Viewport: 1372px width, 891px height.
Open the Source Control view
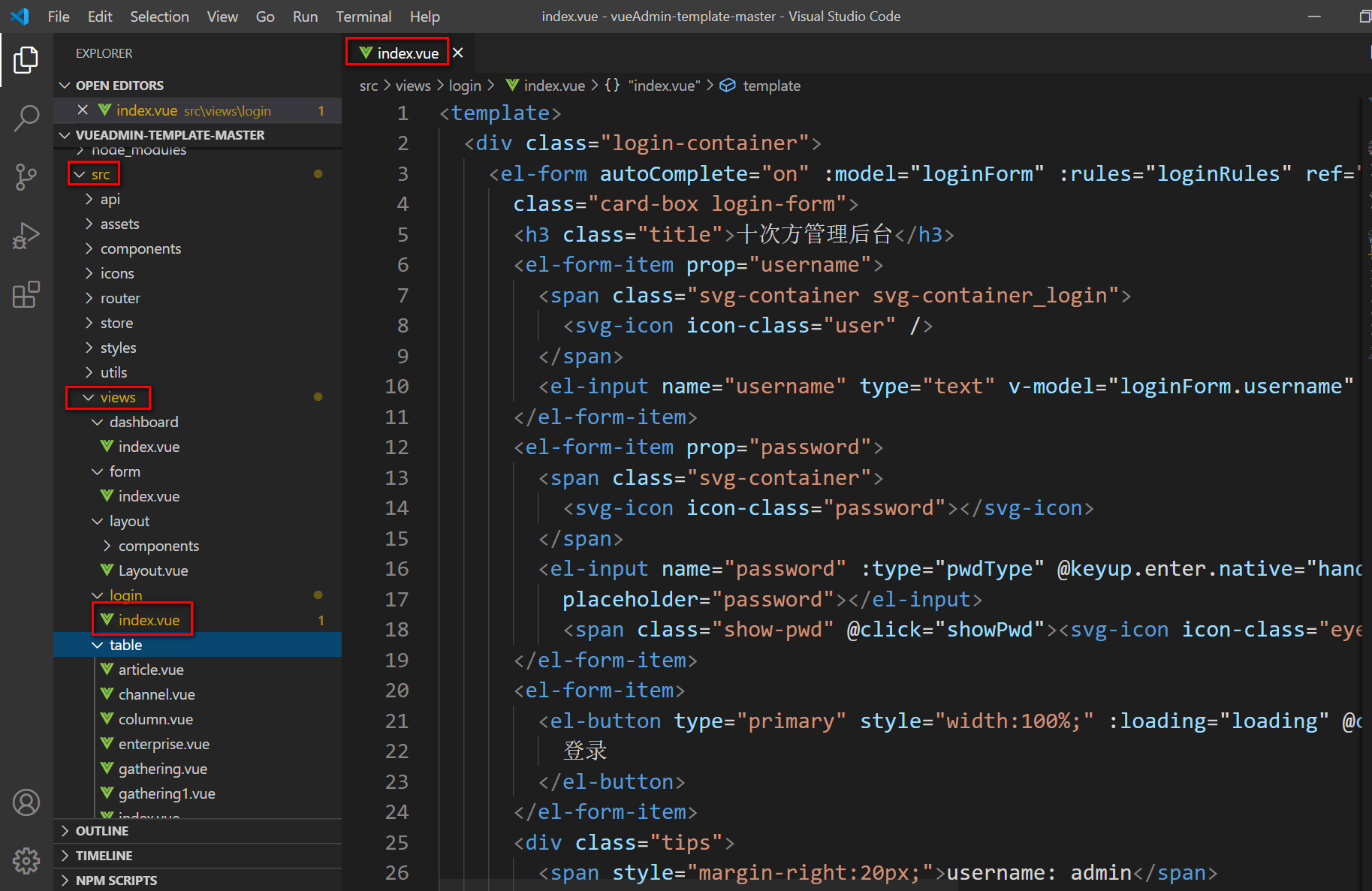coord(26,177)
